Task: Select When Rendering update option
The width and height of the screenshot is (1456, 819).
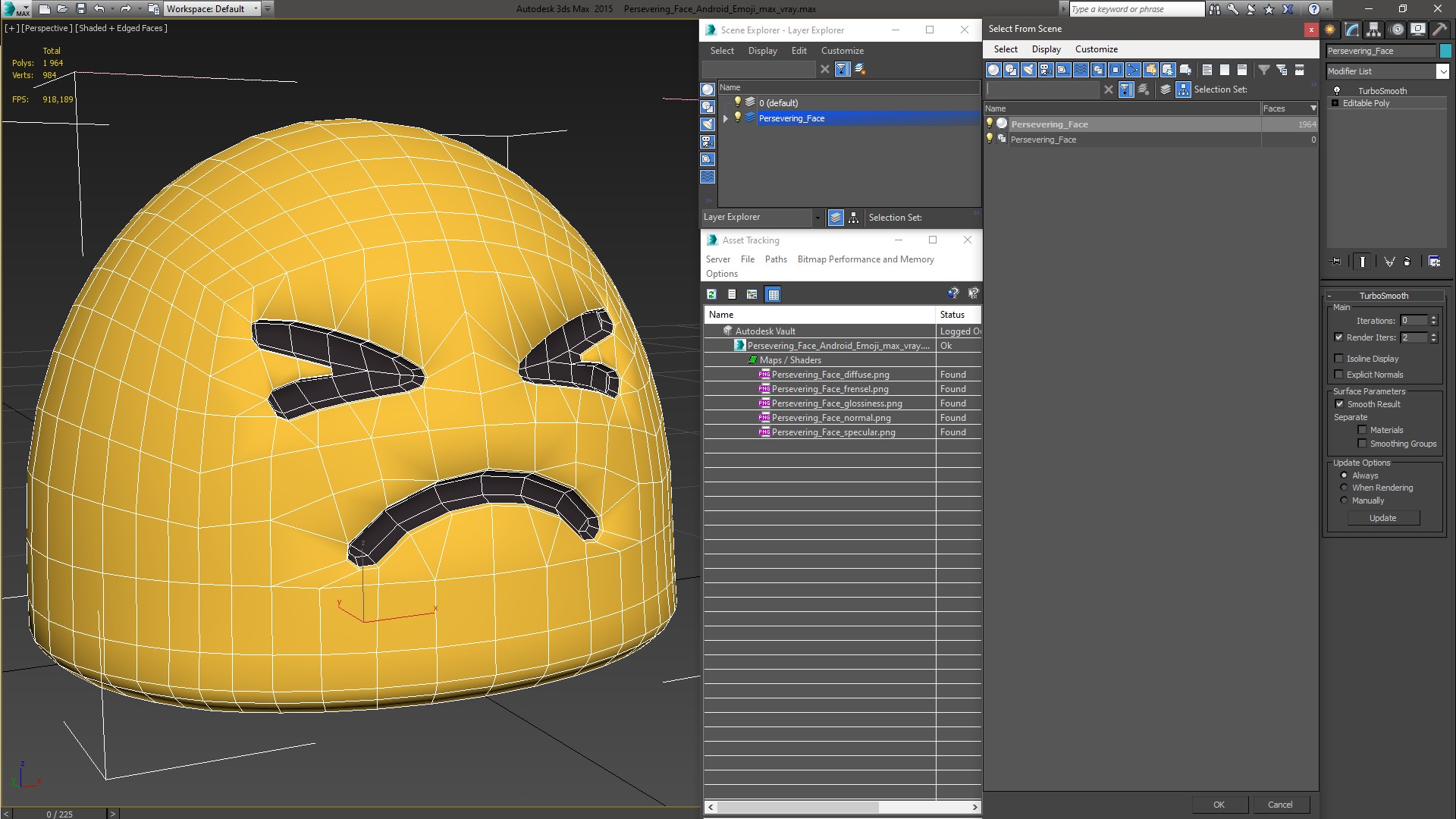Action: click(x=1344, y=488)
